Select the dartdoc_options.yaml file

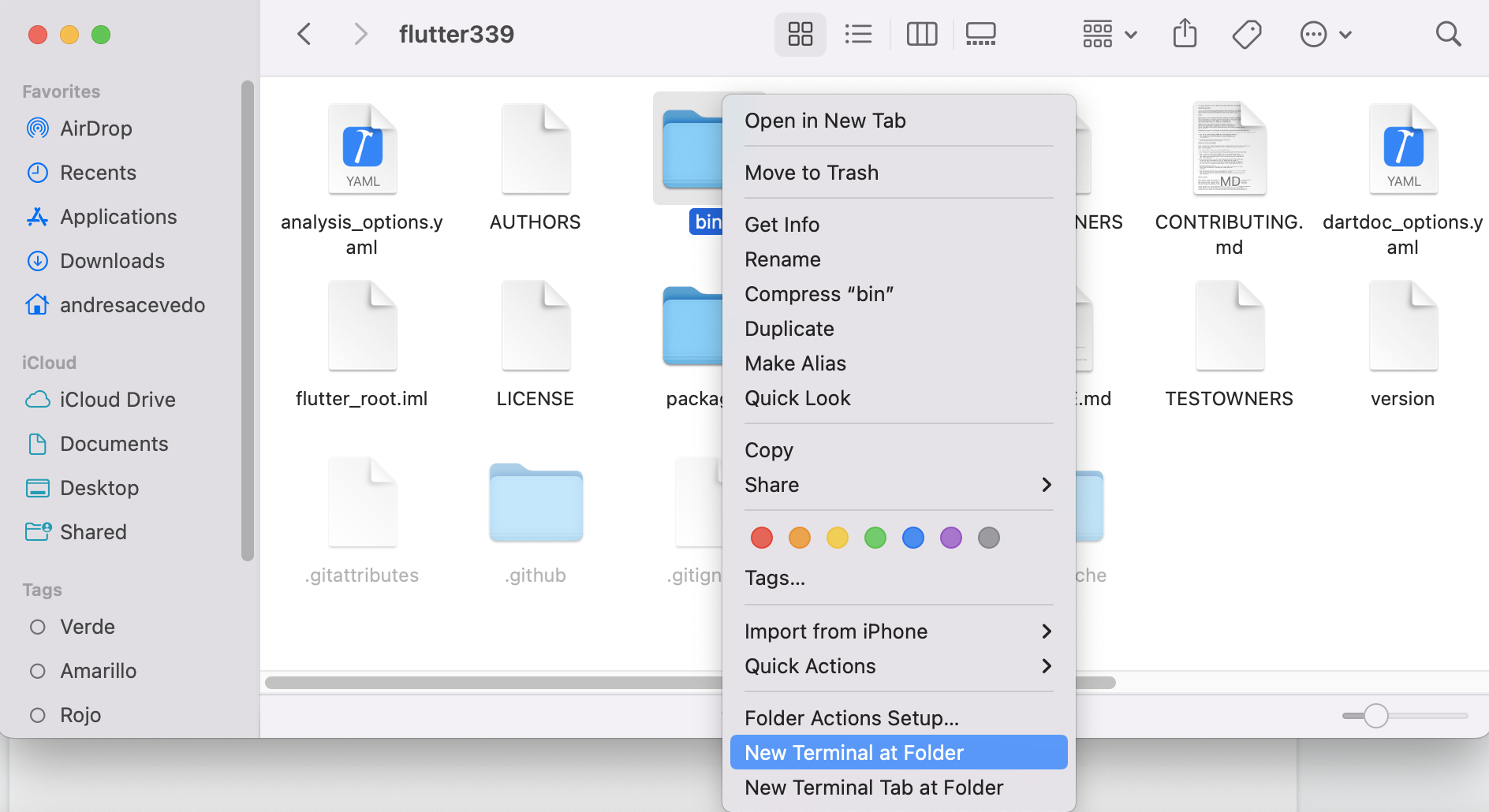click(1403, 148)
